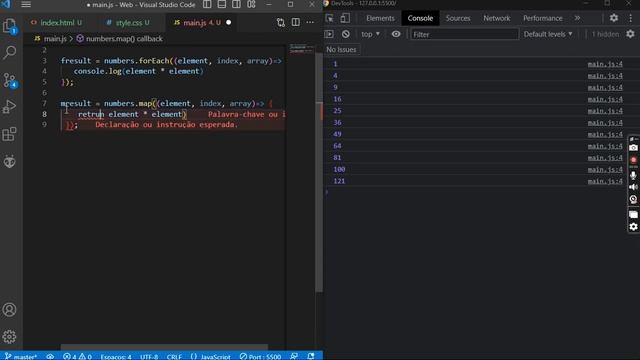640x360 pixels.
Task: Open the top context dropdown
Action: click(x=370, y=34)
